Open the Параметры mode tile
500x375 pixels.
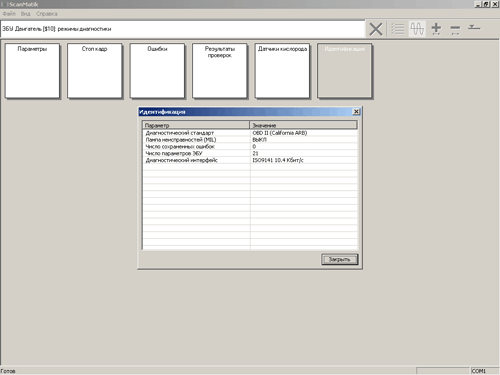pos(32,71)
